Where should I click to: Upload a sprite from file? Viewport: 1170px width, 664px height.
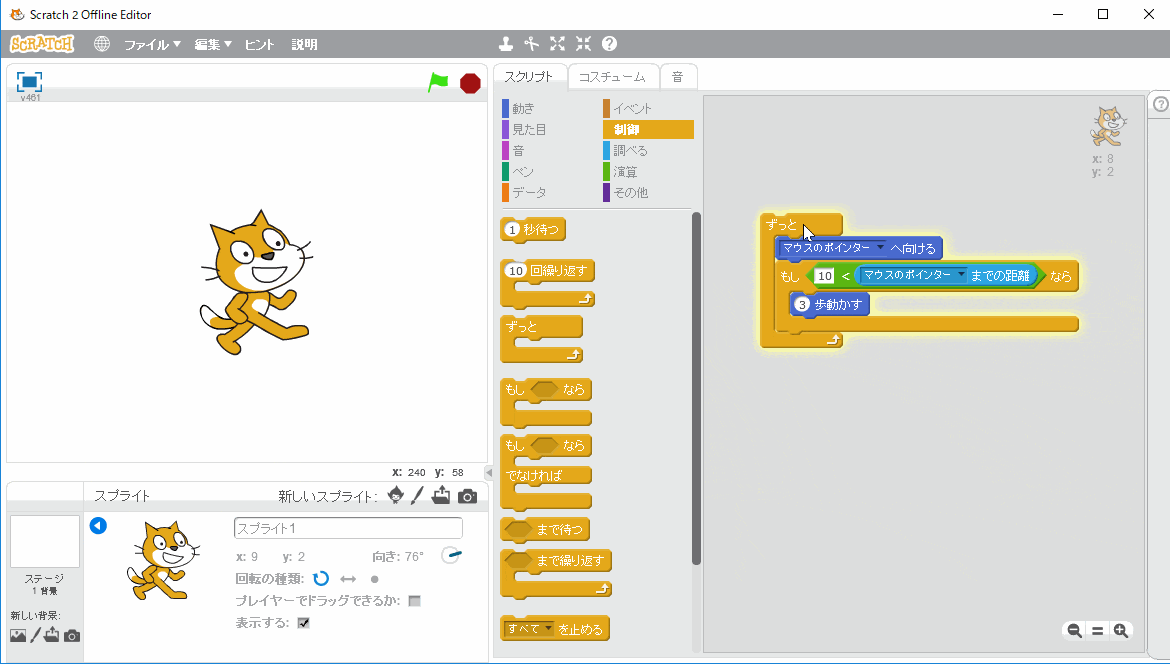pos(441,495)
